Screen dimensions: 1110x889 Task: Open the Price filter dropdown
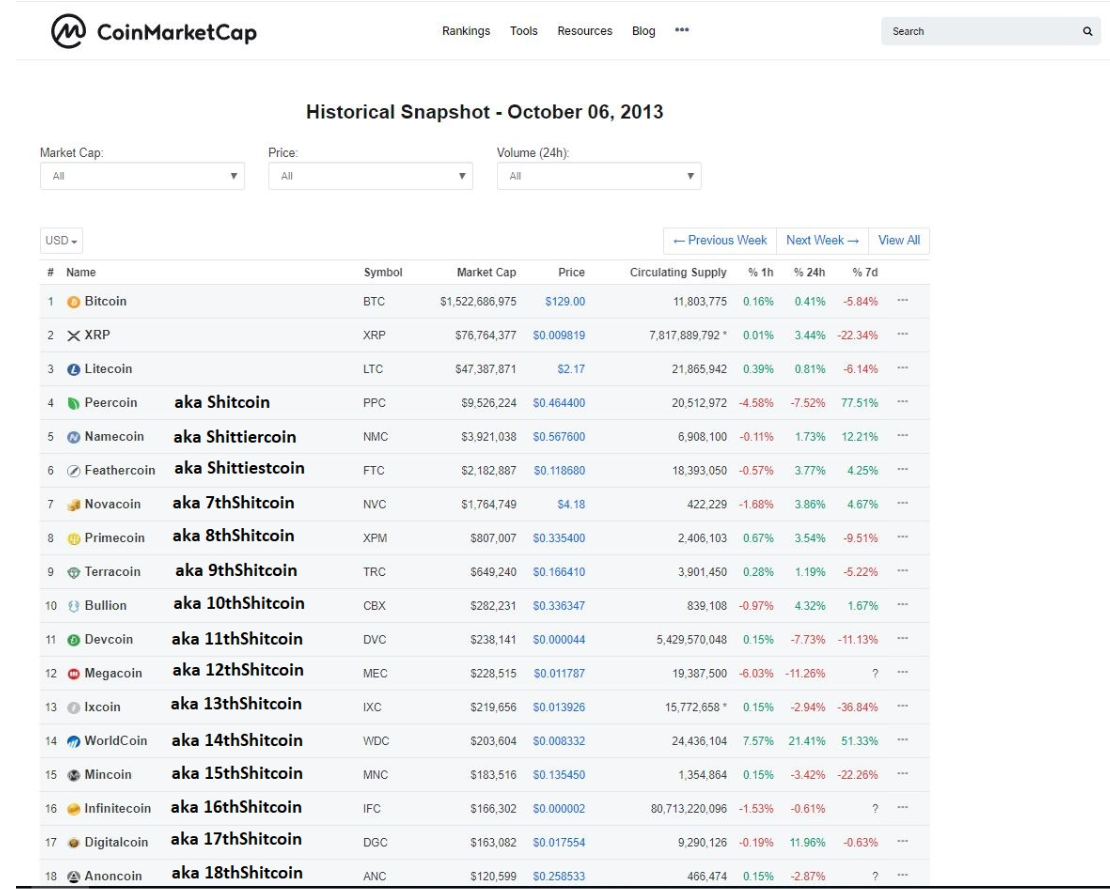pos(370,176)
